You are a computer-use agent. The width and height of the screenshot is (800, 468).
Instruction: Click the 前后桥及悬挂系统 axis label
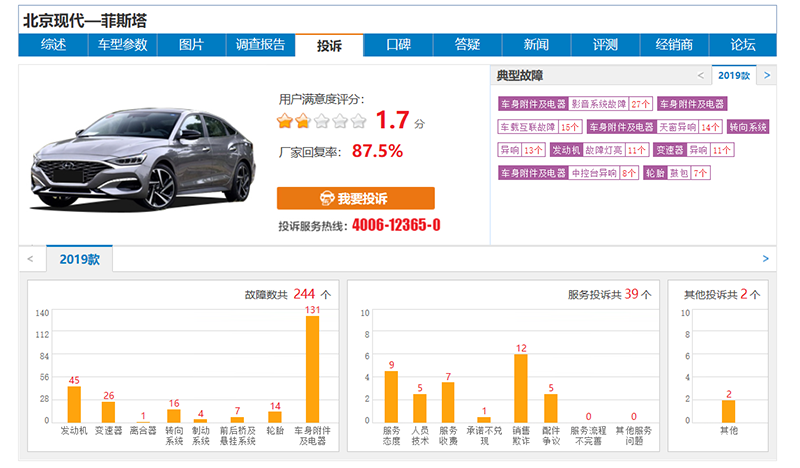[238, 436]
